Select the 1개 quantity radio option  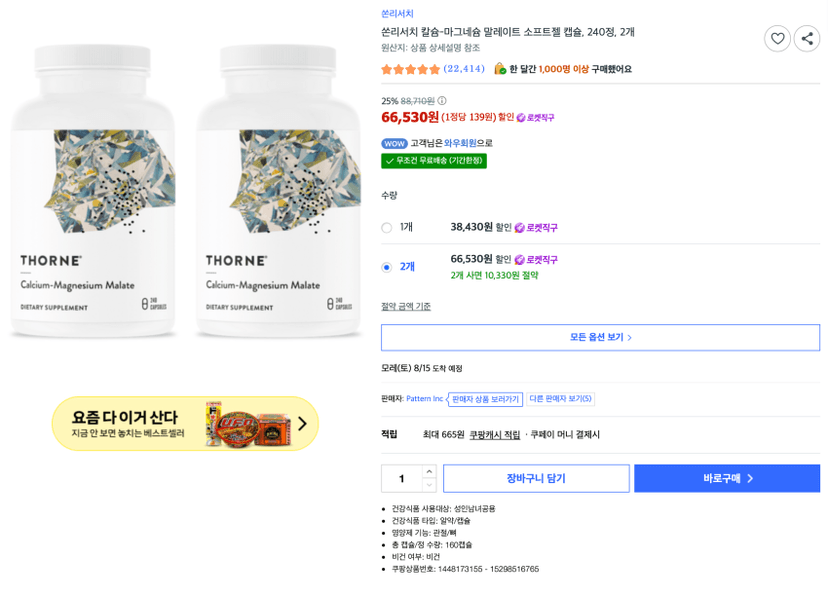pos(387,228)
